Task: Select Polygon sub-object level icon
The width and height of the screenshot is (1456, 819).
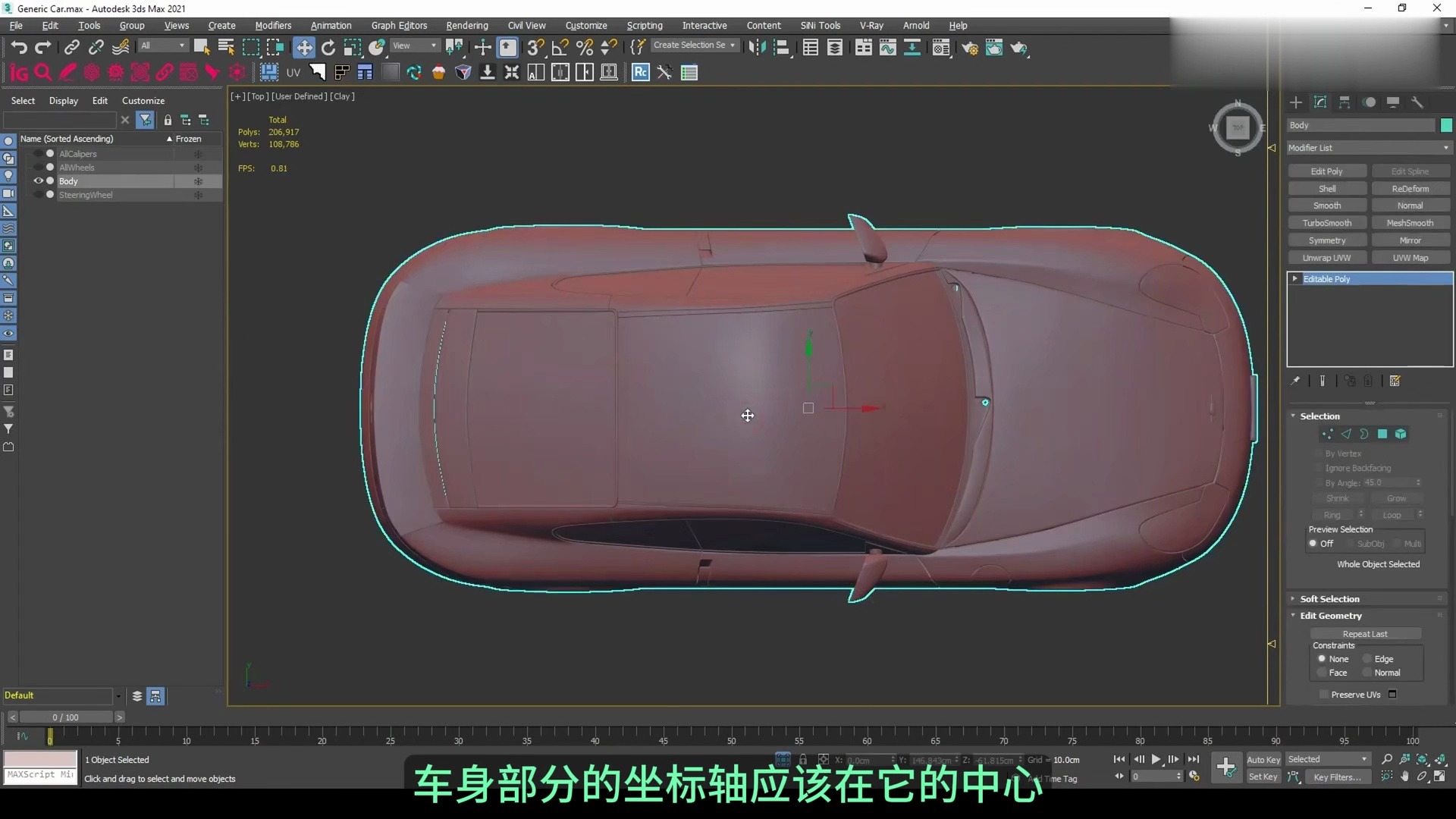Action: click(1382, 435)
